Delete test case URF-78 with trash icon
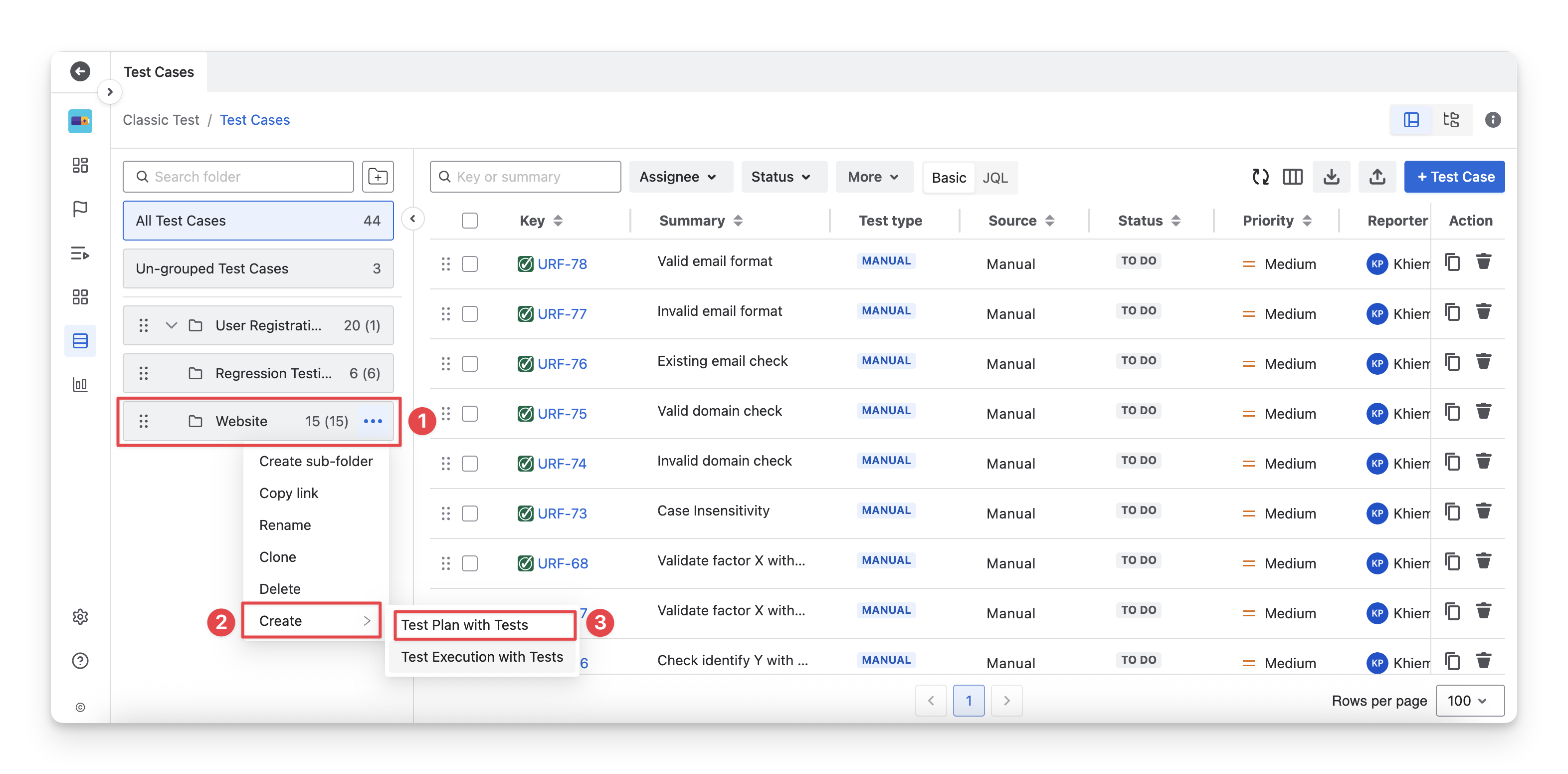Screen dimensions: 1568x774 pyautogui.click(x=1483, y=262)
